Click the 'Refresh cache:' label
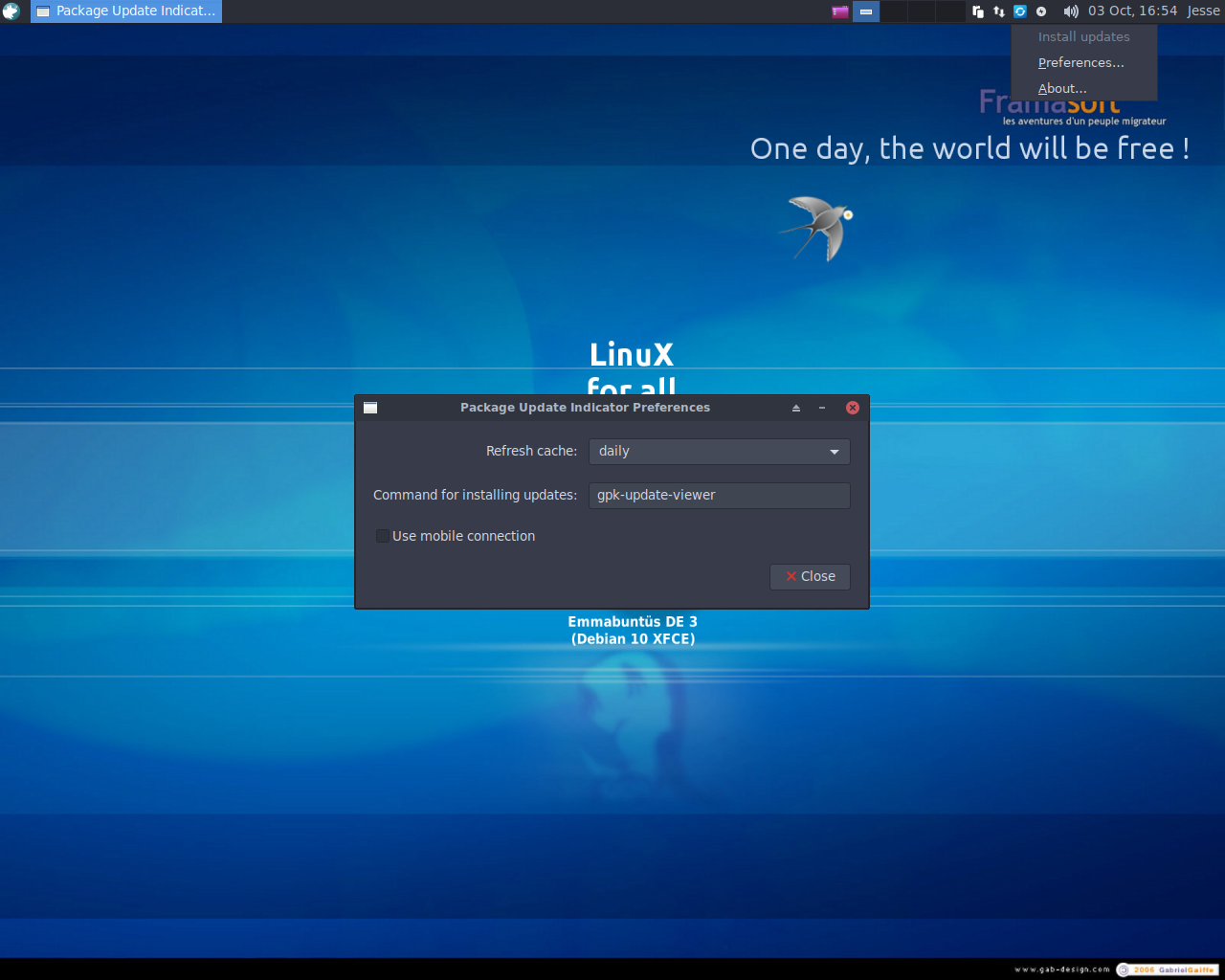Image resolution: width=1225 pixels, height=980 pixels. point(531,451)
